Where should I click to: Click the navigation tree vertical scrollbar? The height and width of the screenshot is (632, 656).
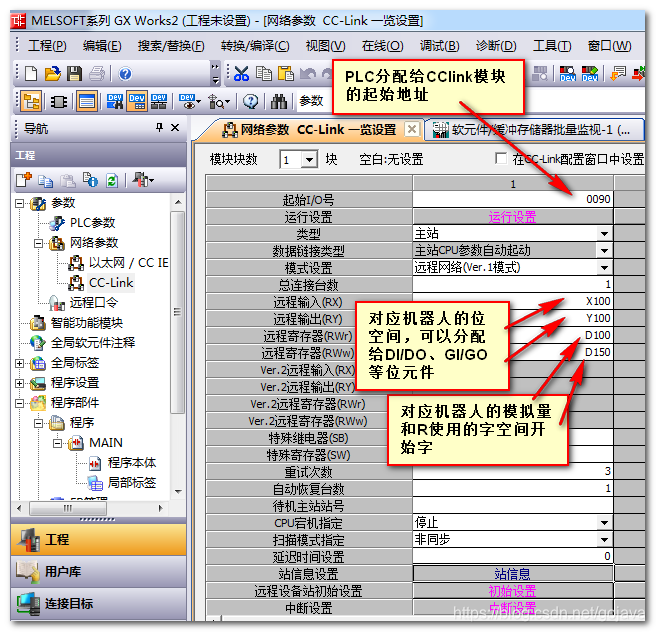[178, 313]
